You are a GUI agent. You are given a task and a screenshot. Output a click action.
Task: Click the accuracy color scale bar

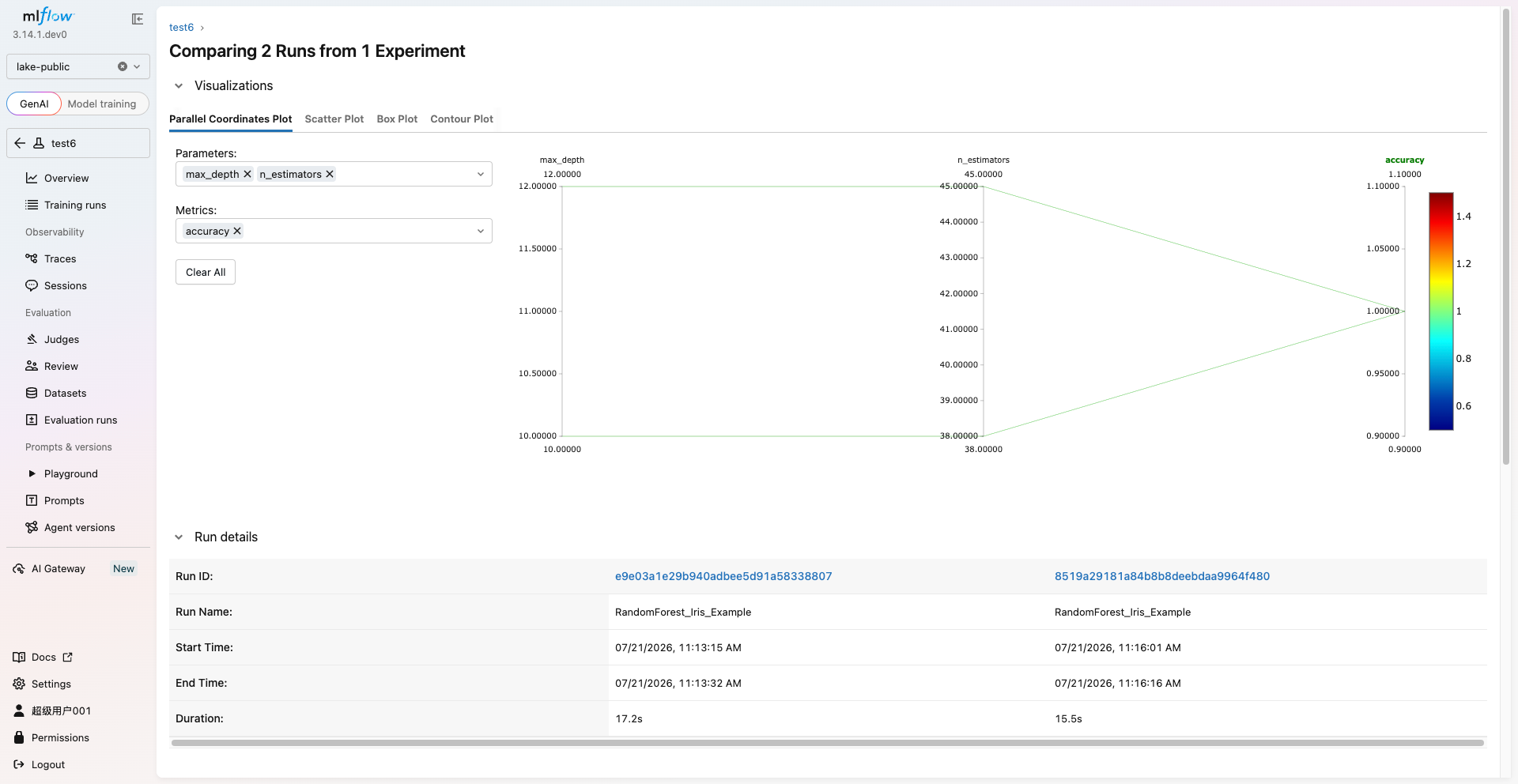1441,311
